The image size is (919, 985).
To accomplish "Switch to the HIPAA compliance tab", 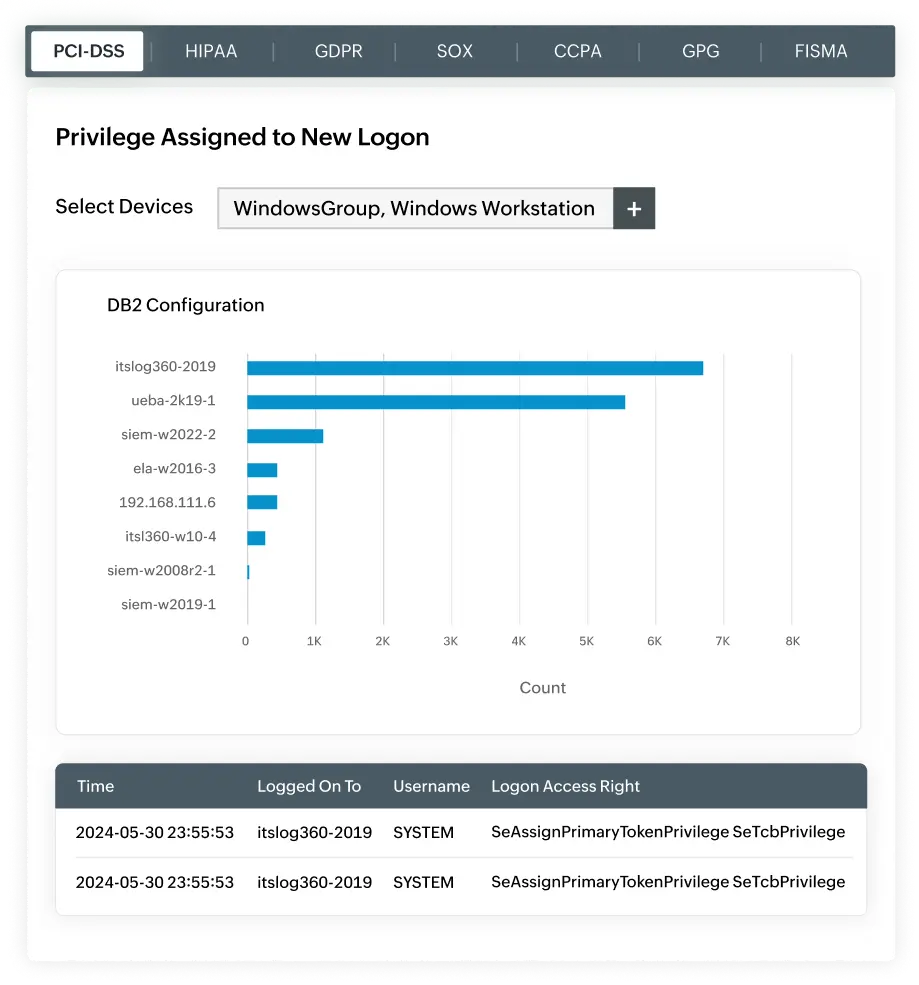I will click(211, 51).
